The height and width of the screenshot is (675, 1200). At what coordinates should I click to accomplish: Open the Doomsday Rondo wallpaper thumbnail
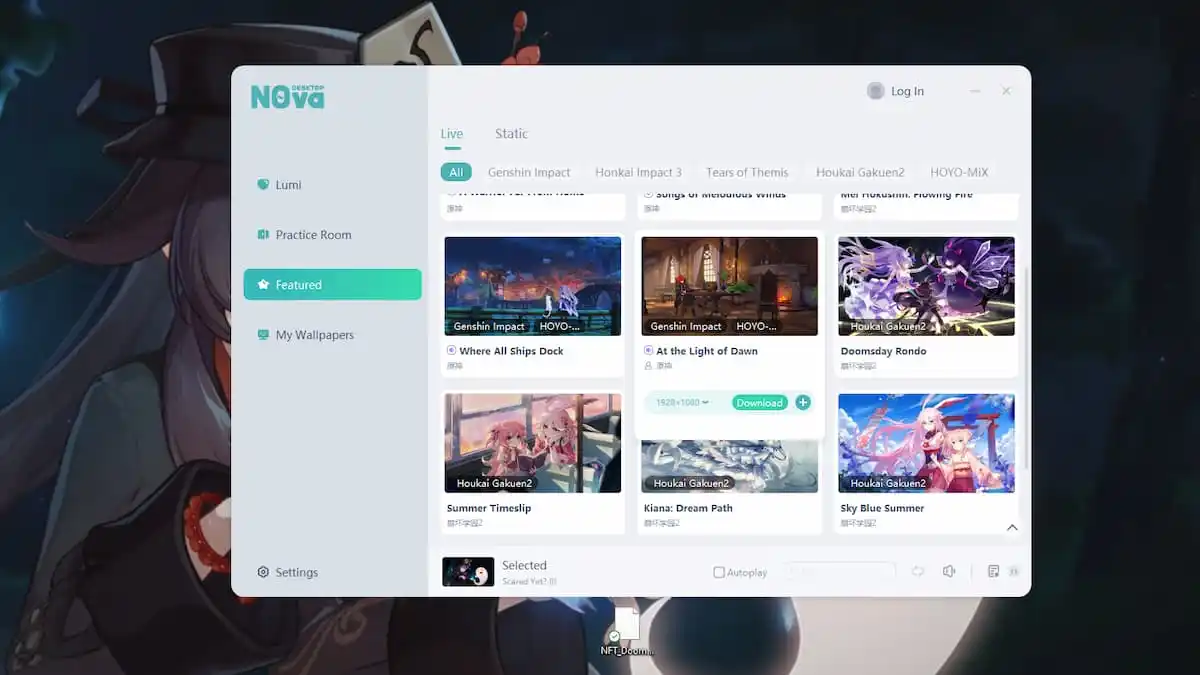(x=926, y=286)
